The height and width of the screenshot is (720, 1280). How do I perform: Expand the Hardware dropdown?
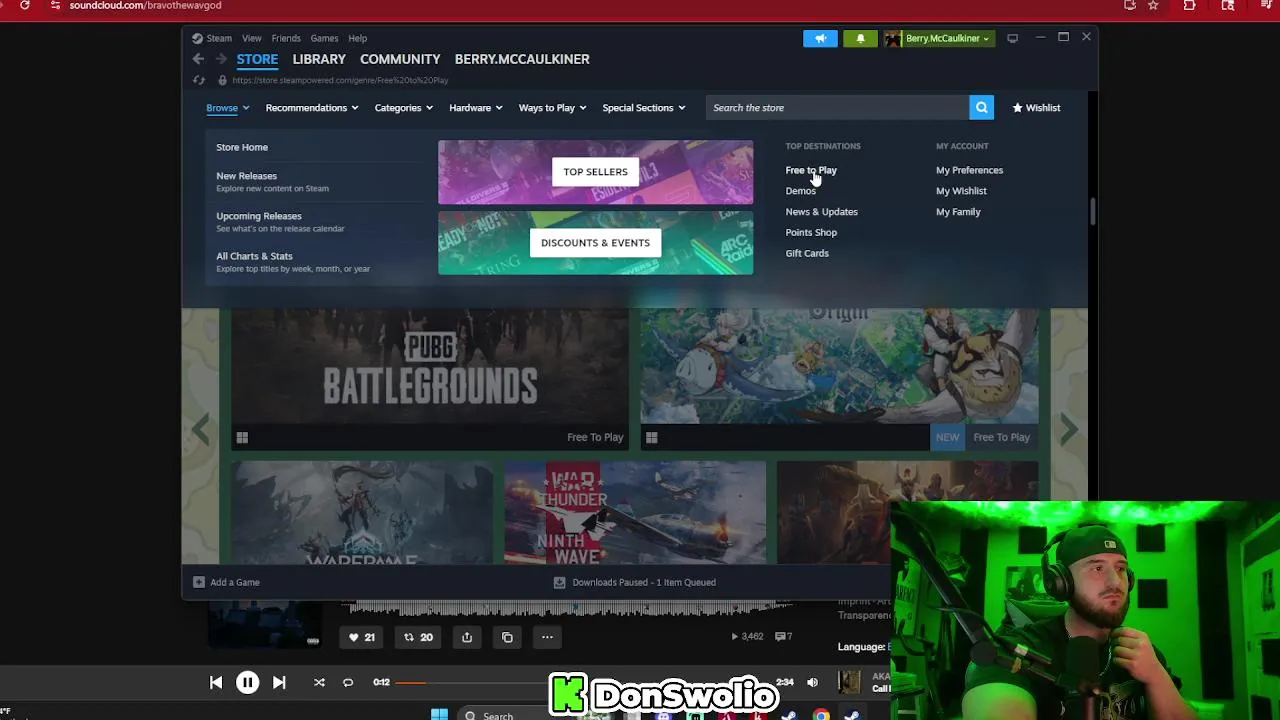tap(476, 108)
